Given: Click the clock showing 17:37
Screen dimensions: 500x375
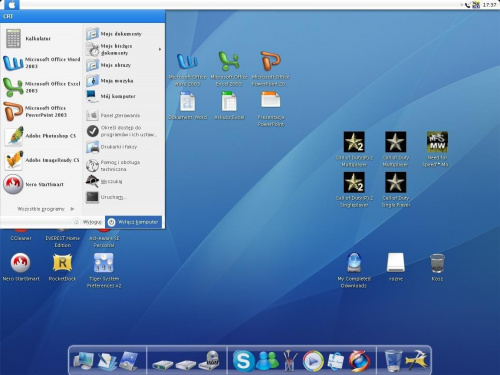Looking at the screenshot, I should click(x=489, y=5).
